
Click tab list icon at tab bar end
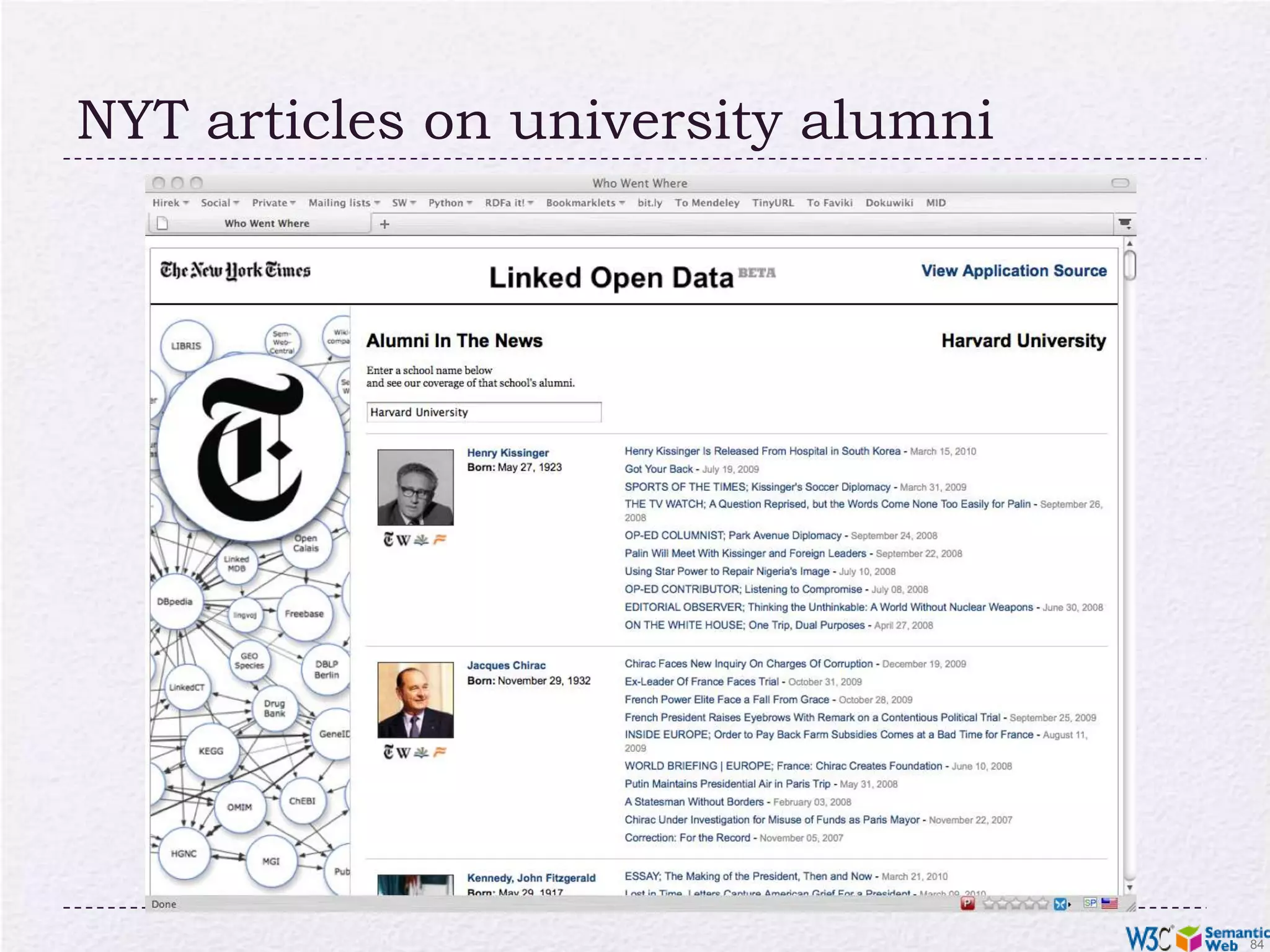pos(1125,223)
